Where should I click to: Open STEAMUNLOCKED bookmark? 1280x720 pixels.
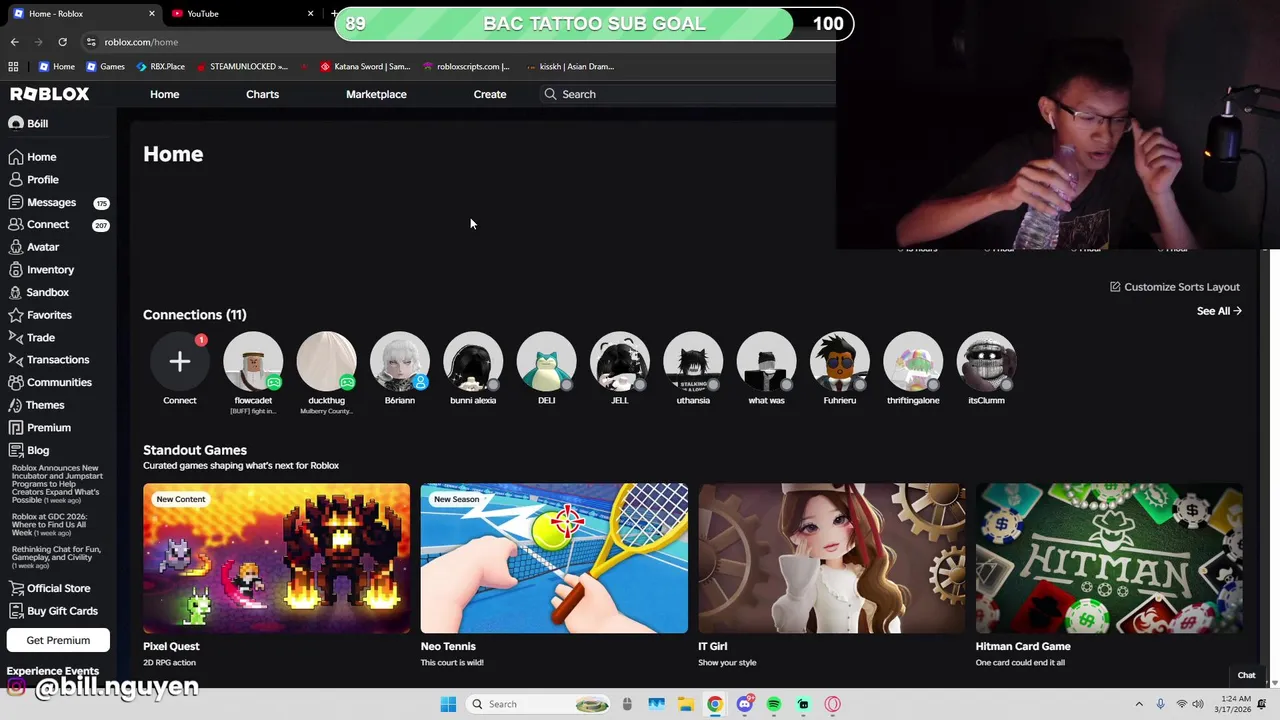point(242,67)
